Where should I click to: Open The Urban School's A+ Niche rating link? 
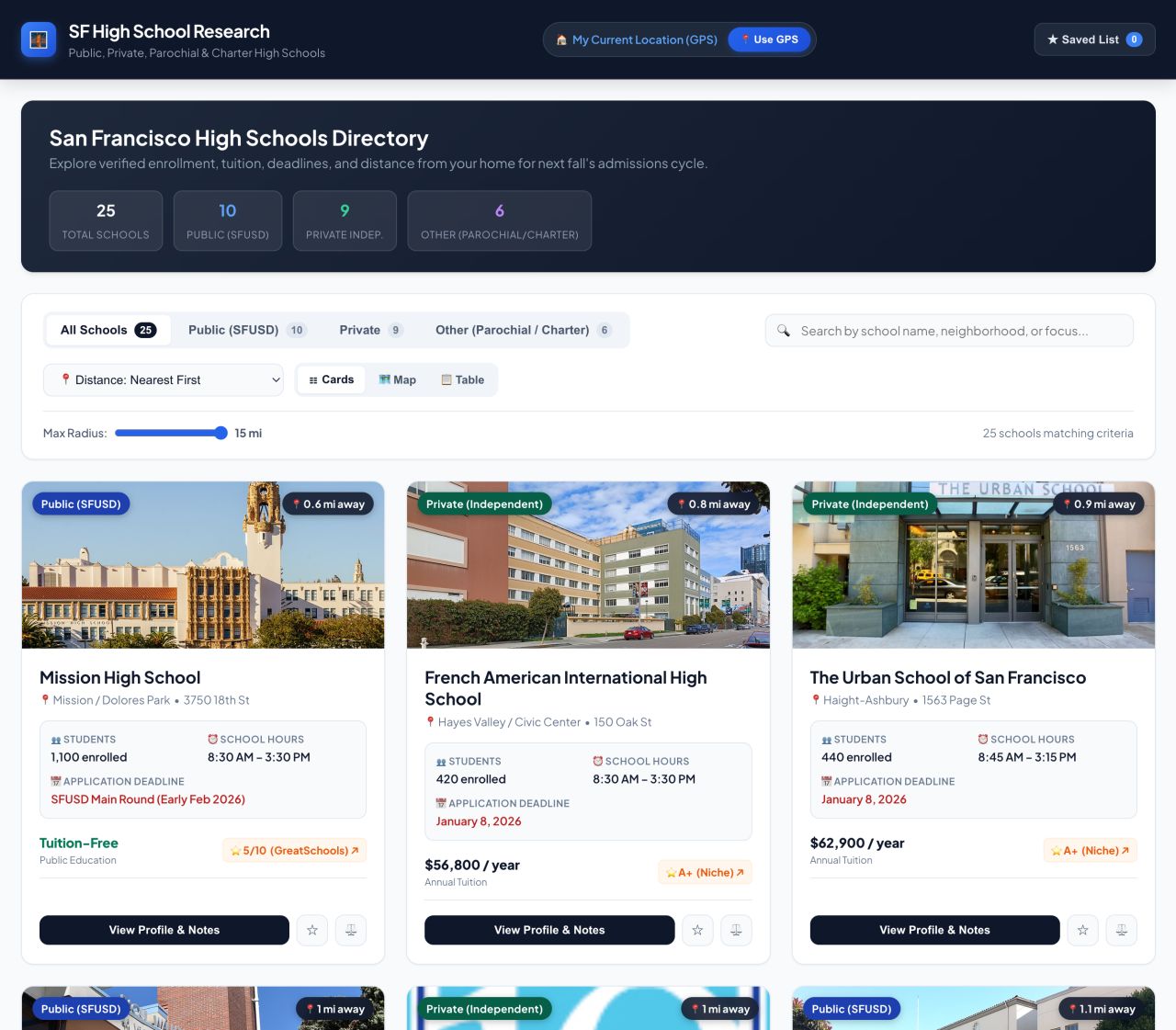coord(1091,851)
